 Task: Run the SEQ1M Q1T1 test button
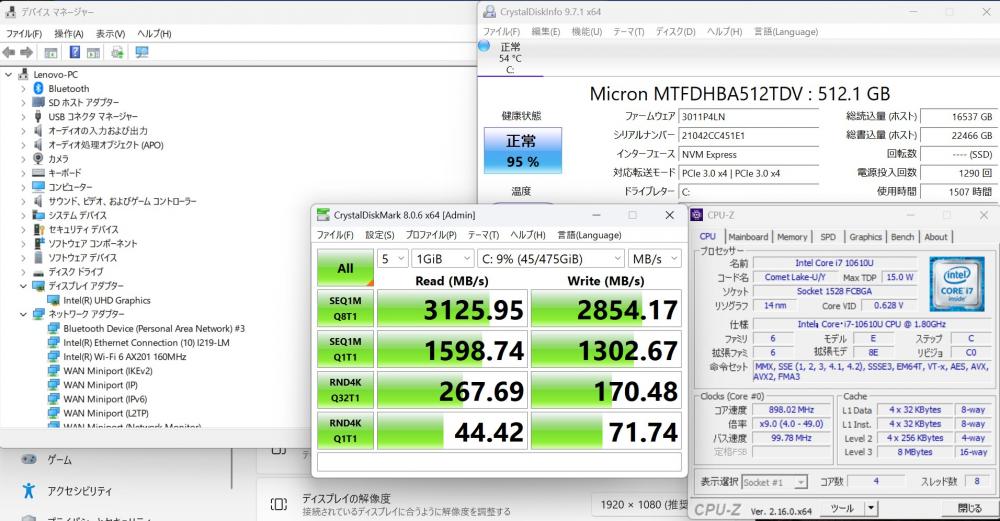click(345, 349)
